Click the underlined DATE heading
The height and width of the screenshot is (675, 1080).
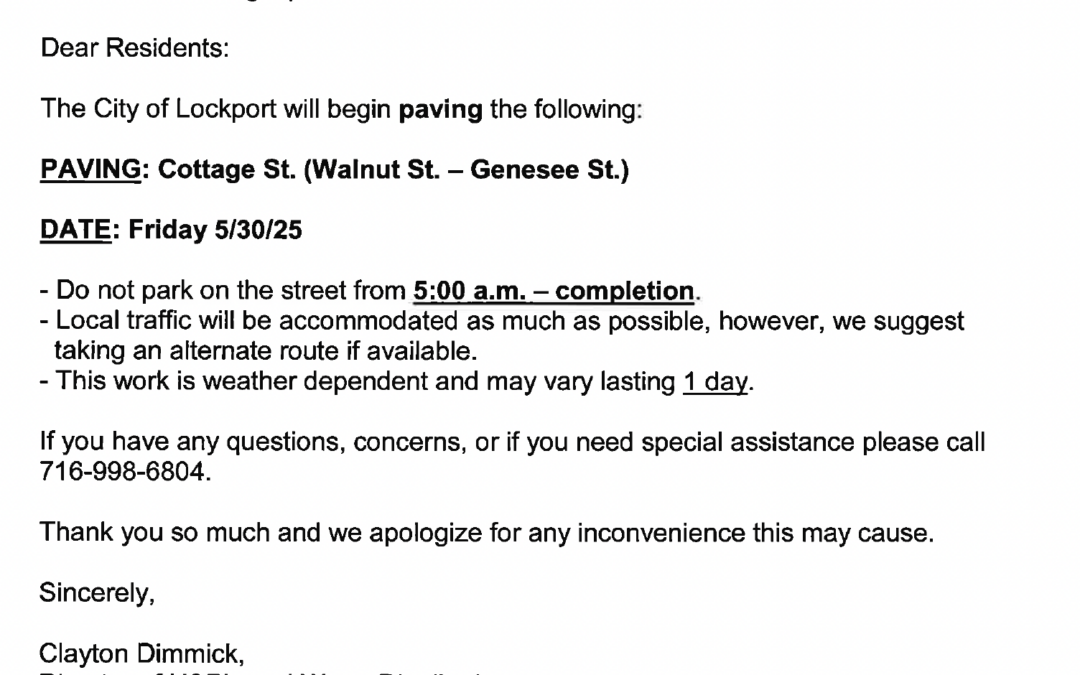coord(76,230)
